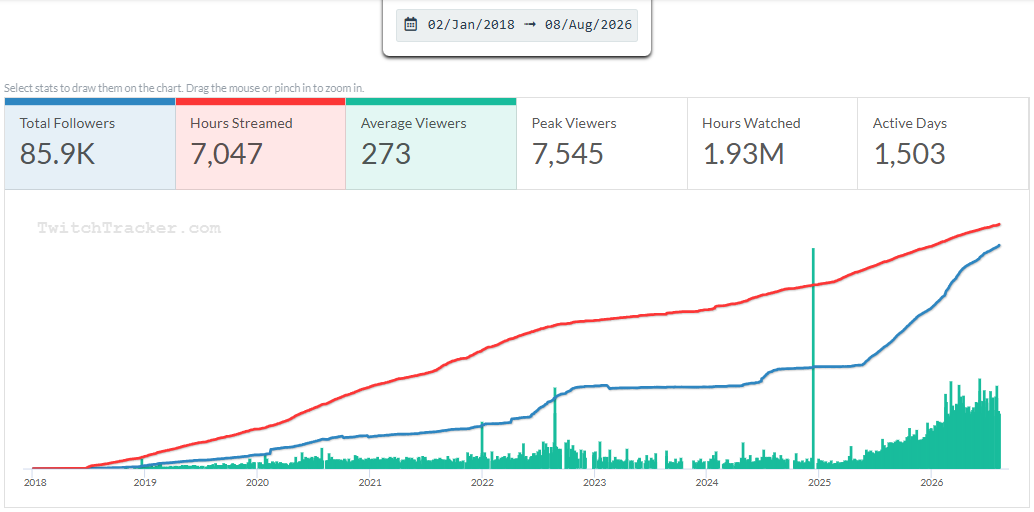This screenshot has height=512, width=1034.
Task: Click the 2024 label on chart axis
Action: pos(706,482)
